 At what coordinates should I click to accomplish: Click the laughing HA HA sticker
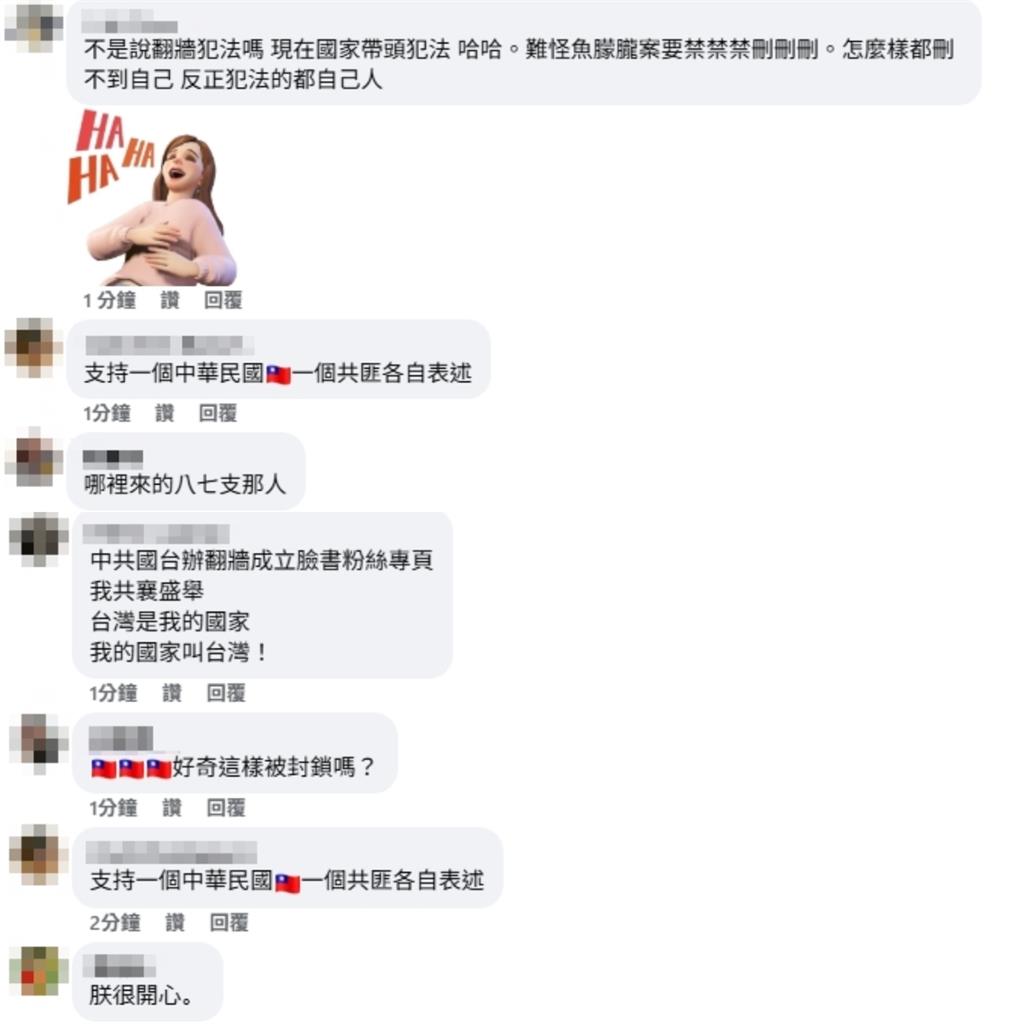153,197
